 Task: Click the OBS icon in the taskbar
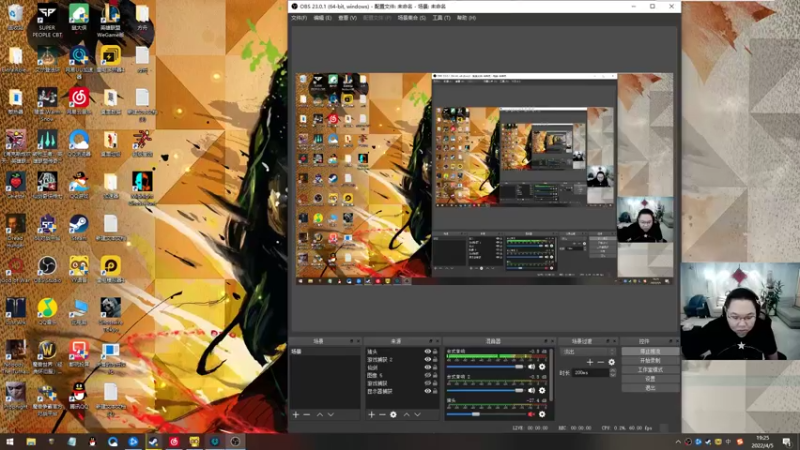click(x=235, y=441)
